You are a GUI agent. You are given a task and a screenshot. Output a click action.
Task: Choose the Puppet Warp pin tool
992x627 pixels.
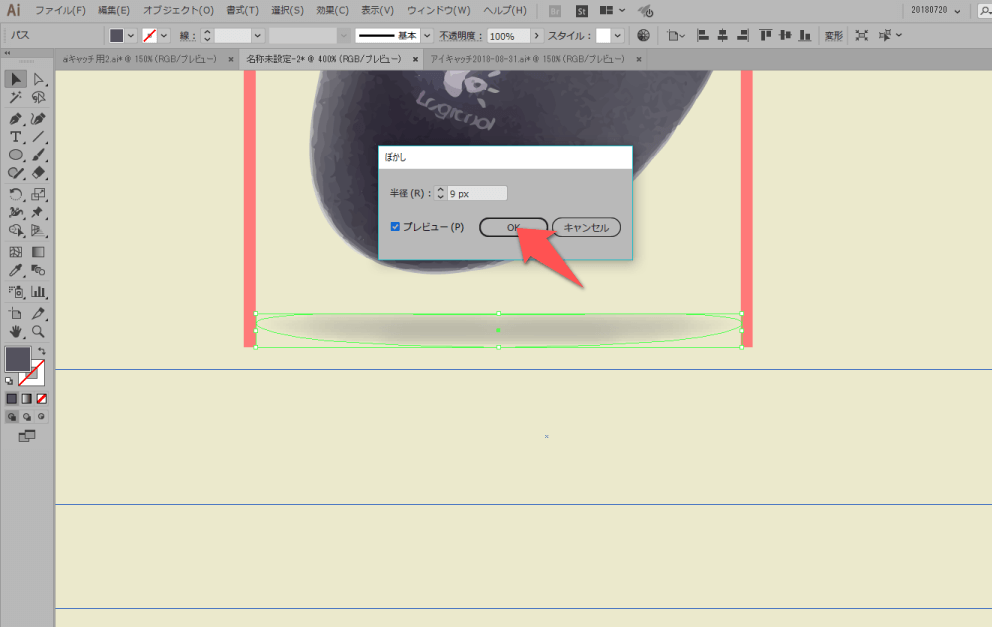tap(39, 213)
